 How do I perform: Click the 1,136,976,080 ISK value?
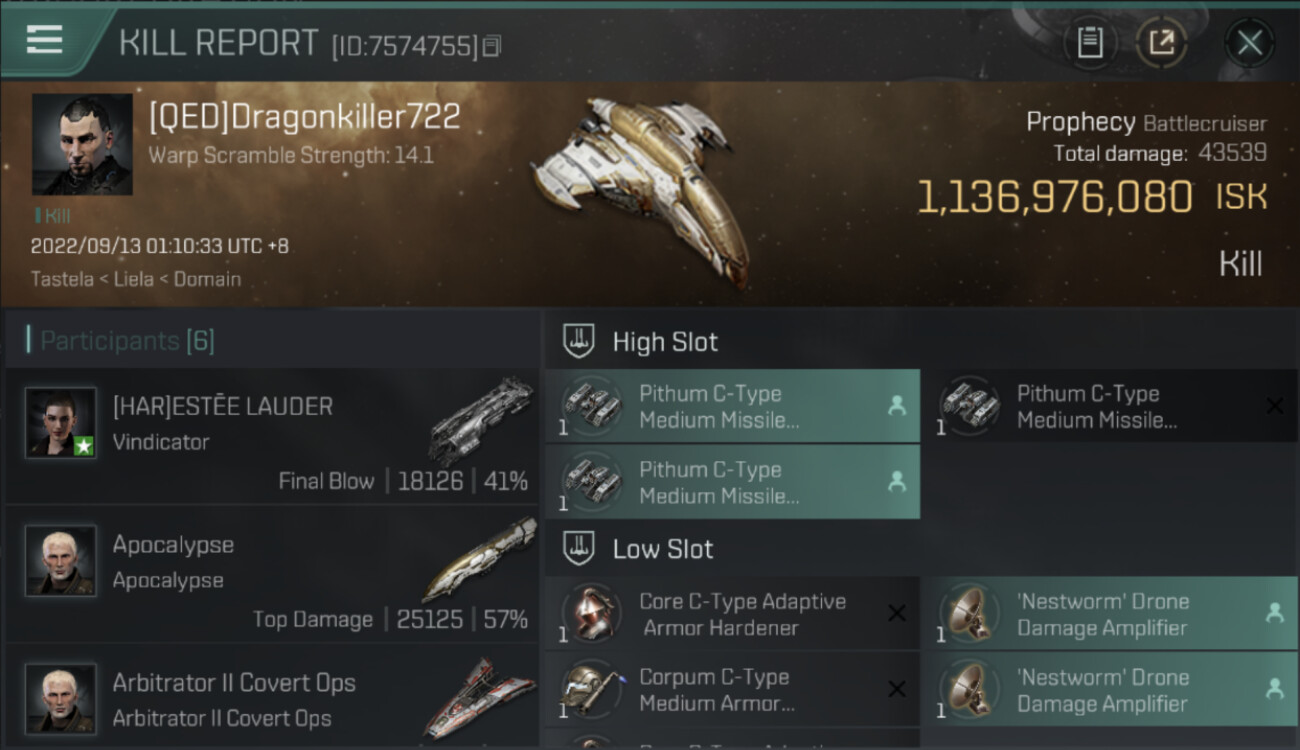[1054, 198]
